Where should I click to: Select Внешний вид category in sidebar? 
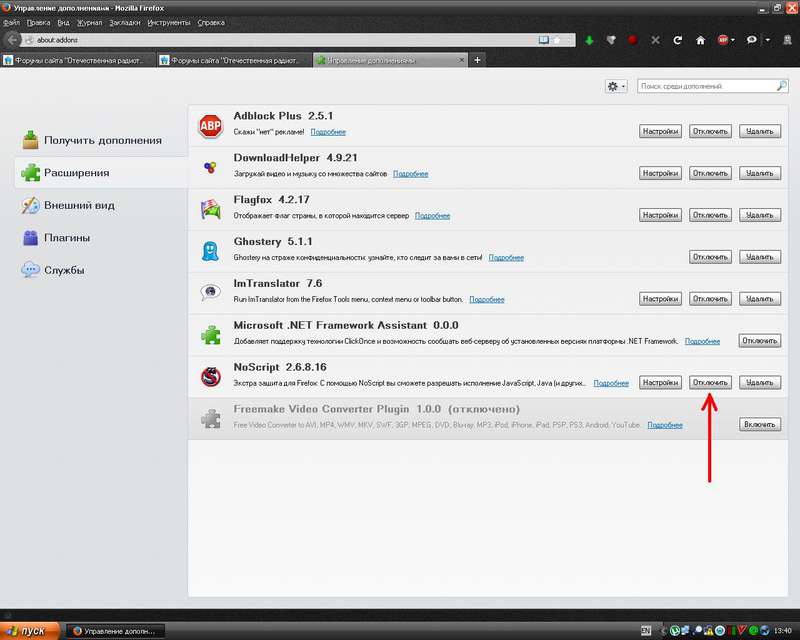pyautogui.click(x=102, y=205)
